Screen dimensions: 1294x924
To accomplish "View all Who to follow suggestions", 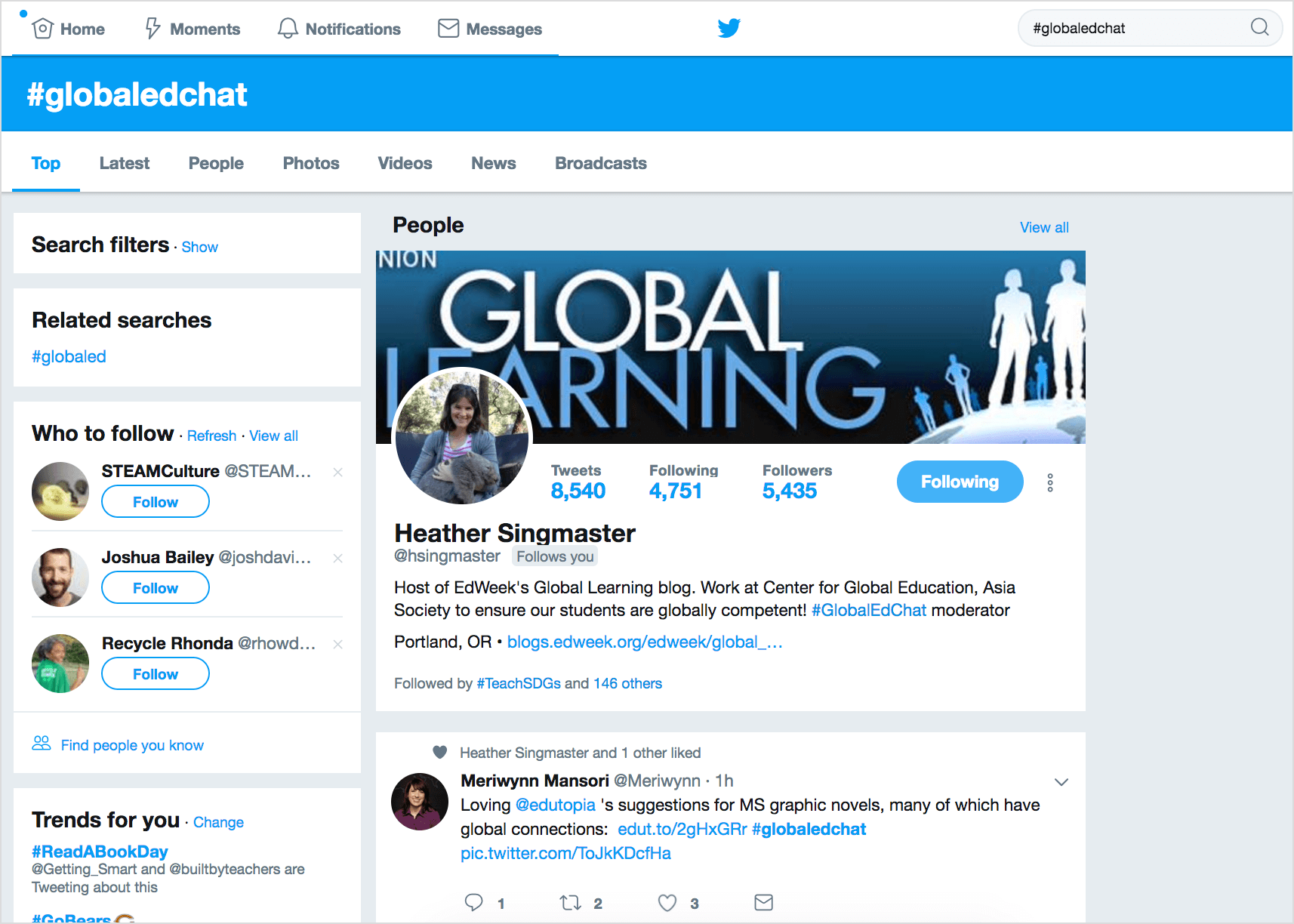I will [x=274, y=436].
